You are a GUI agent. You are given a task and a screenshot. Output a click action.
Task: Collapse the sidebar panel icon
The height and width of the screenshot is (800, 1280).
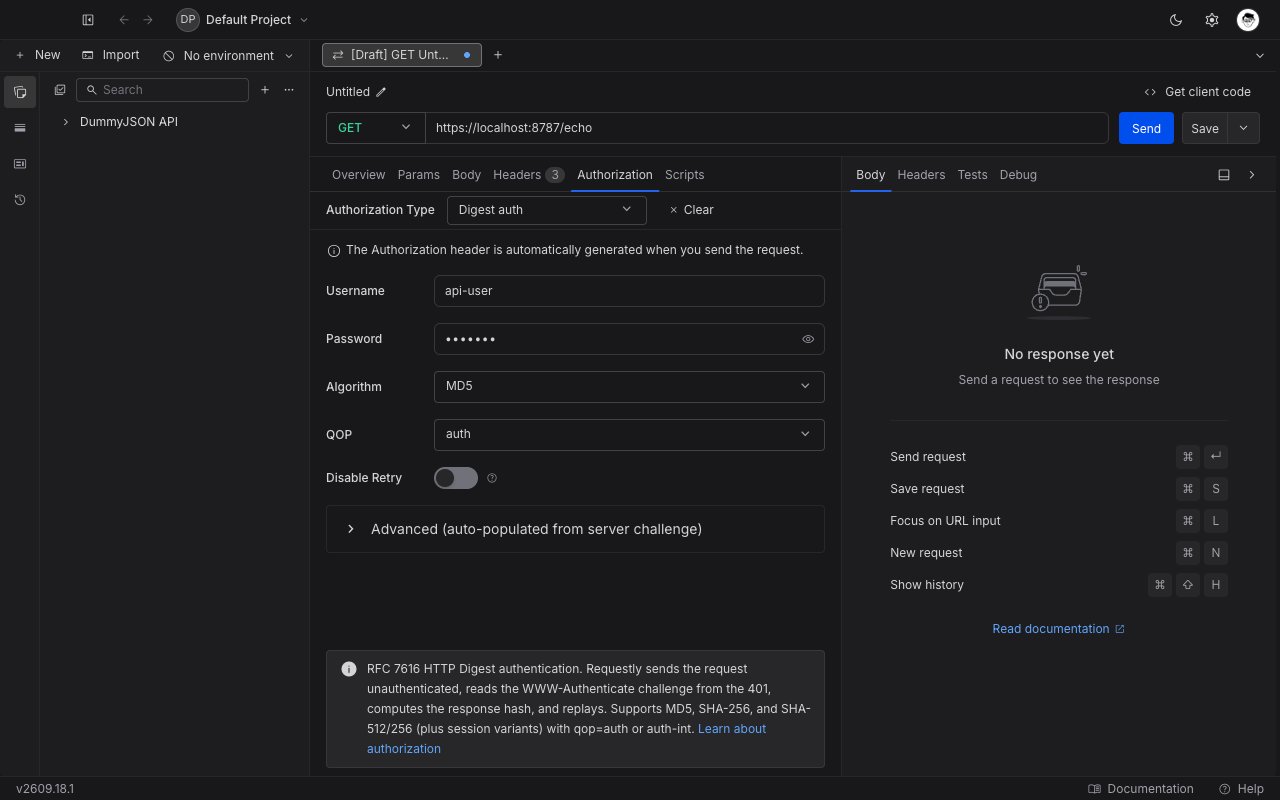point(88,20)
